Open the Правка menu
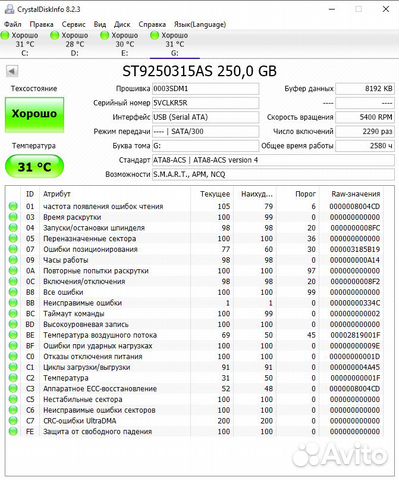 [x=41, y=24]
